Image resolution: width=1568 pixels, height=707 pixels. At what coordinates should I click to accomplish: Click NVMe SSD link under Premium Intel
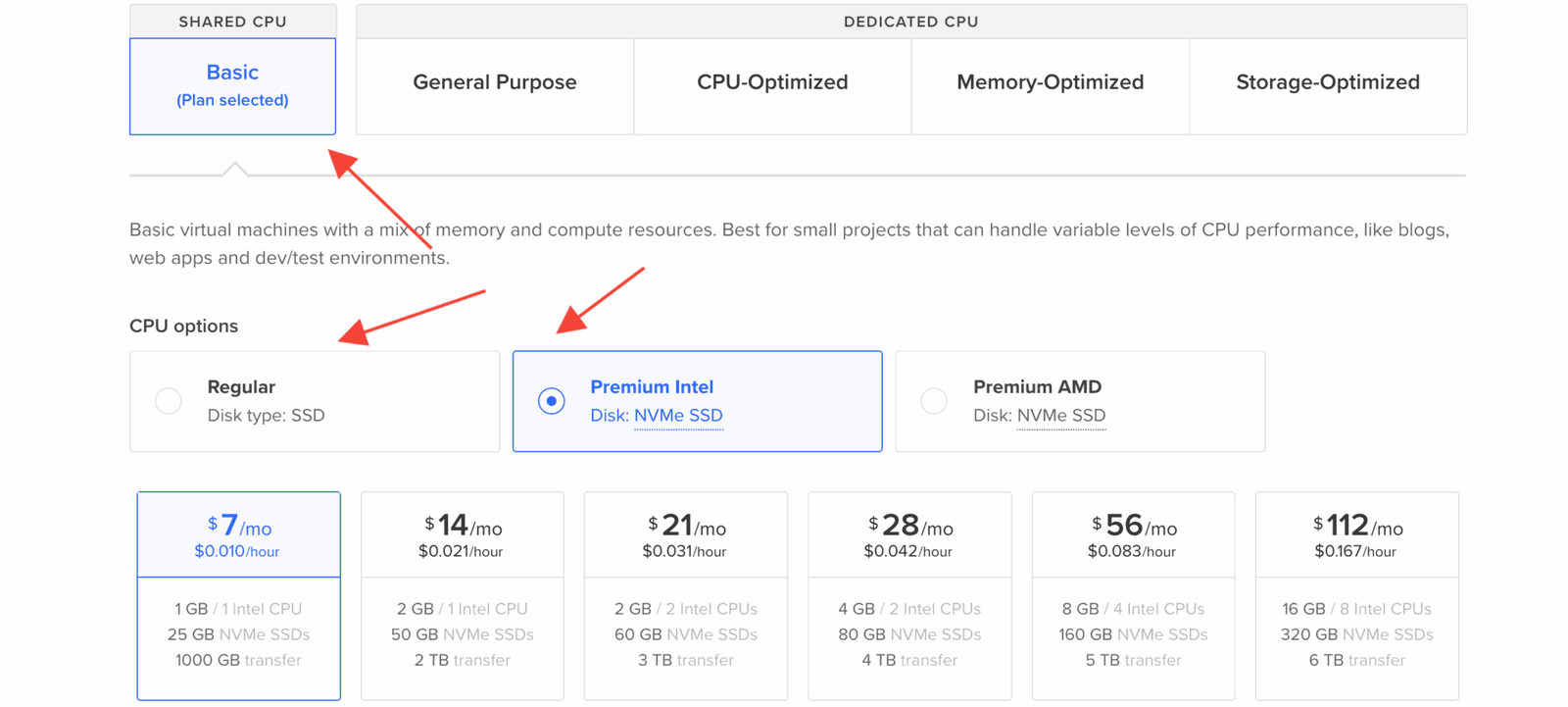pyautogui.click(x=678, y=416)
